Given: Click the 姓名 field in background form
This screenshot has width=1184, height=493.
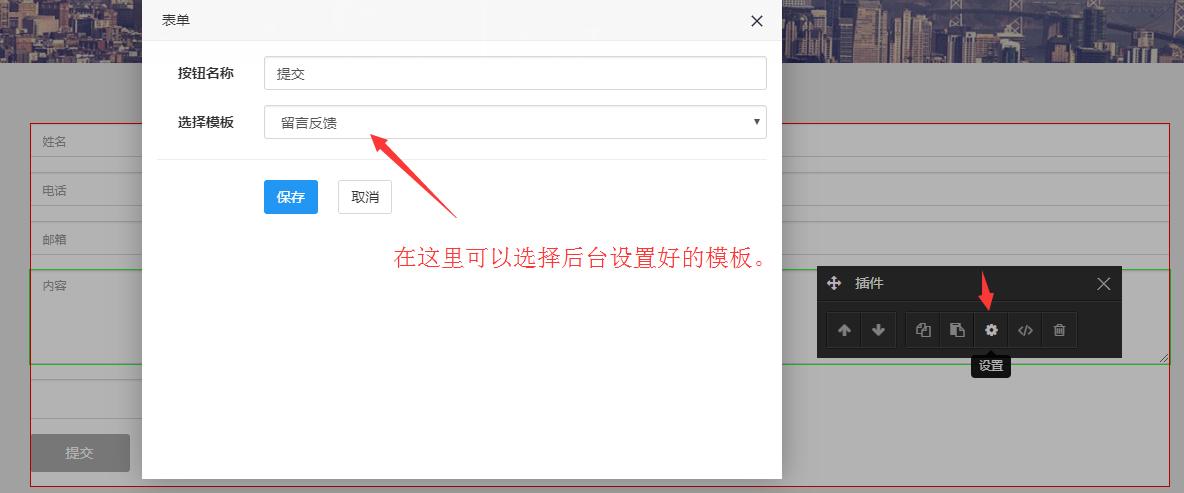Looking at the screenshot, I should (85, 142).
